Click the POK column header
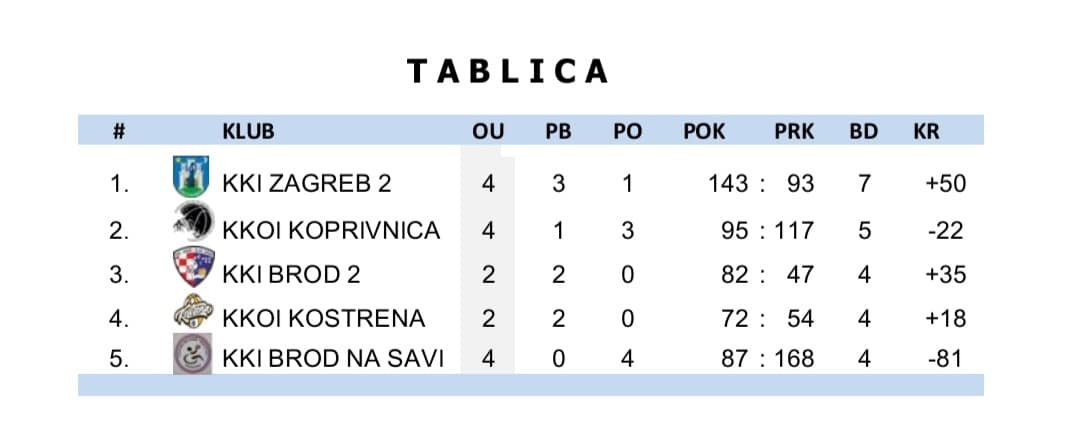This screenshot has height=424, width=1080. (704, 131)
